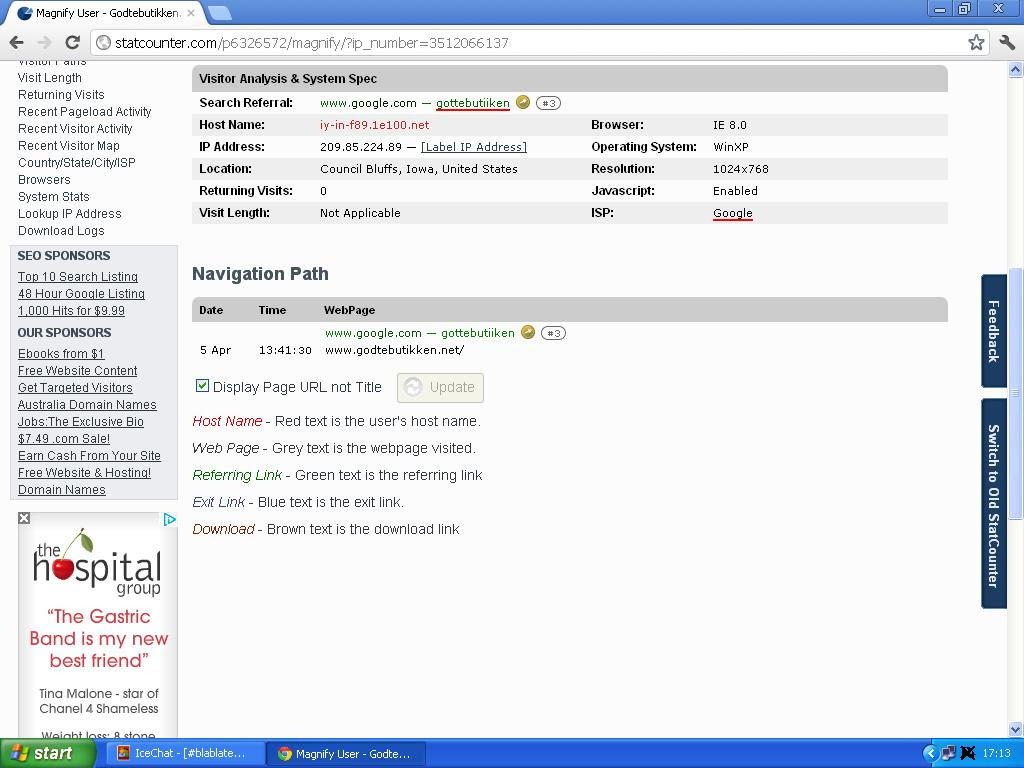This screenshot has width=1024, height=768.
Task: Bookmark this page with the star icon
Action: (x=976, y=43)
